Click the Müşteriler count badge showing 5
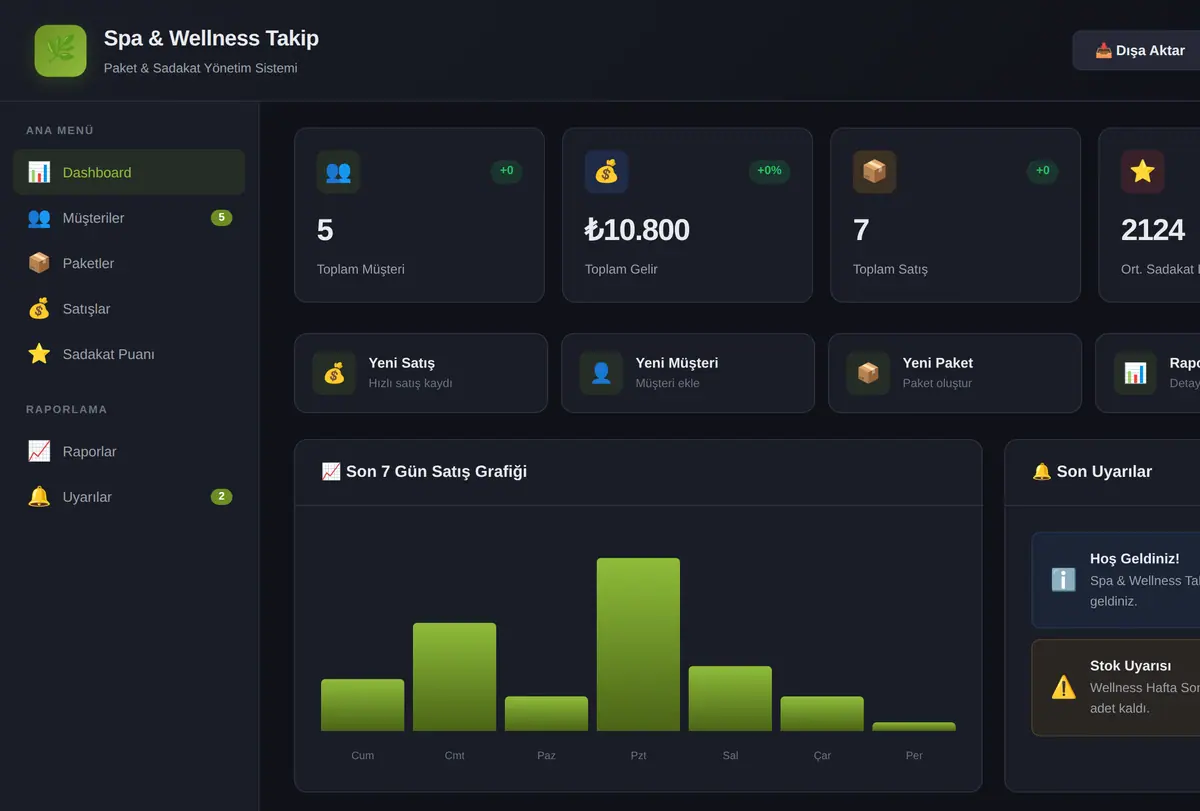 click(x=221, y=218)
